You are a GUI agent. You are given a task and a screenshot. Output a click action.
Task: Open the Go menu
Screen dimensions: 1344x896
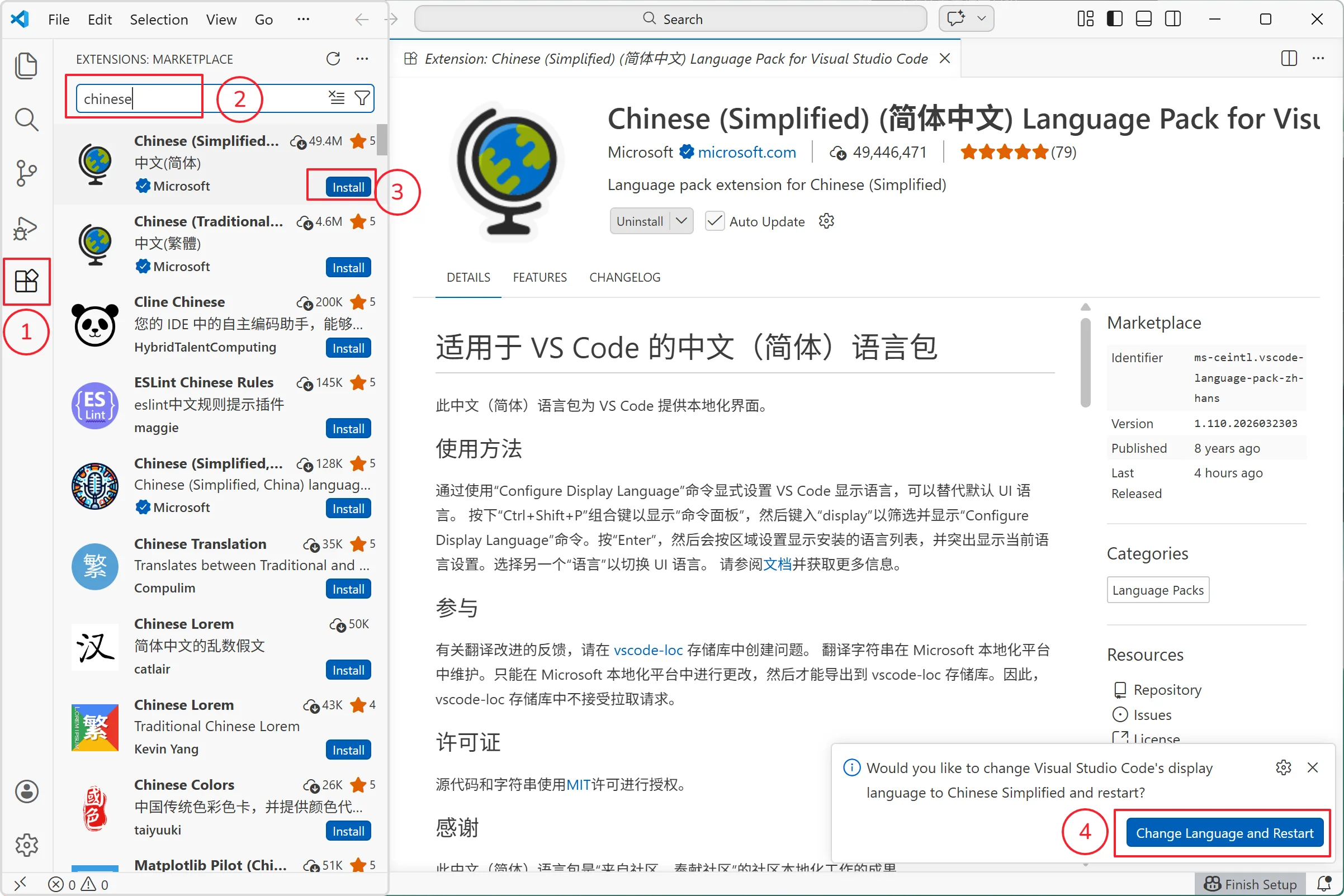pos(263,20)
